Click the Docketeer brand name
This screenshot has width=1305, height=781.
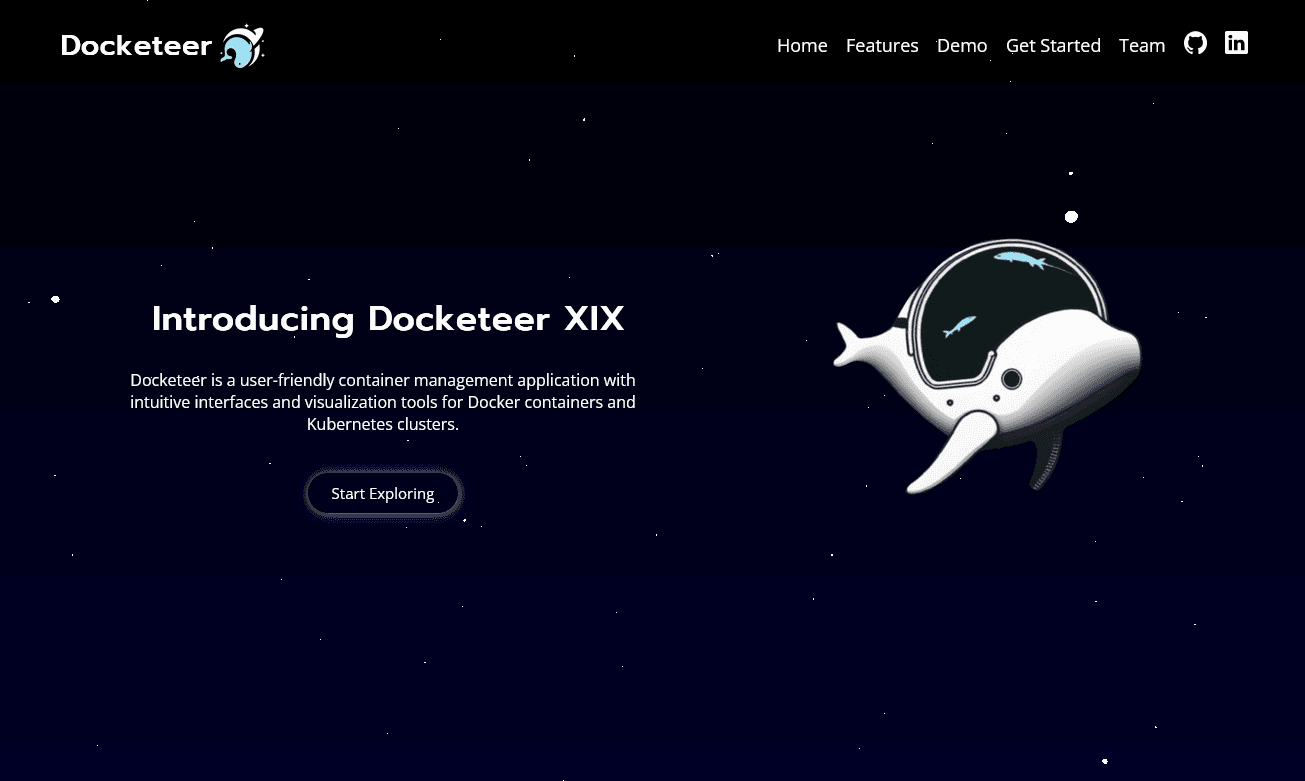pyautogui.click(x=136, y=46)
